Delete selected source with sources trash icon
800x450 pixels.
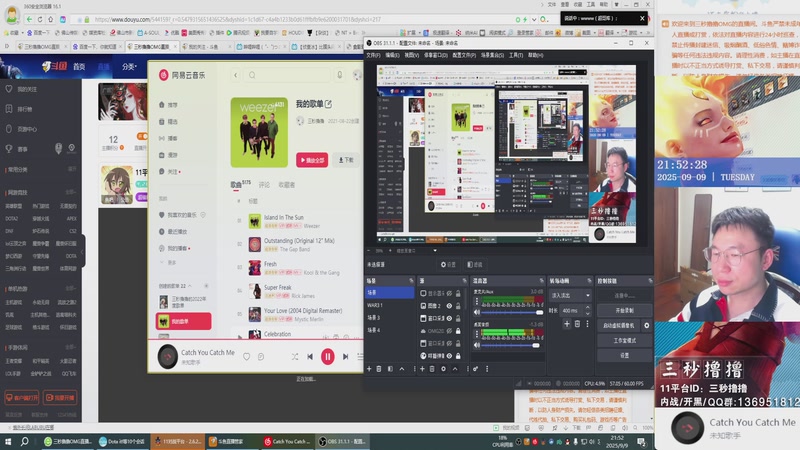coord(432,369)
